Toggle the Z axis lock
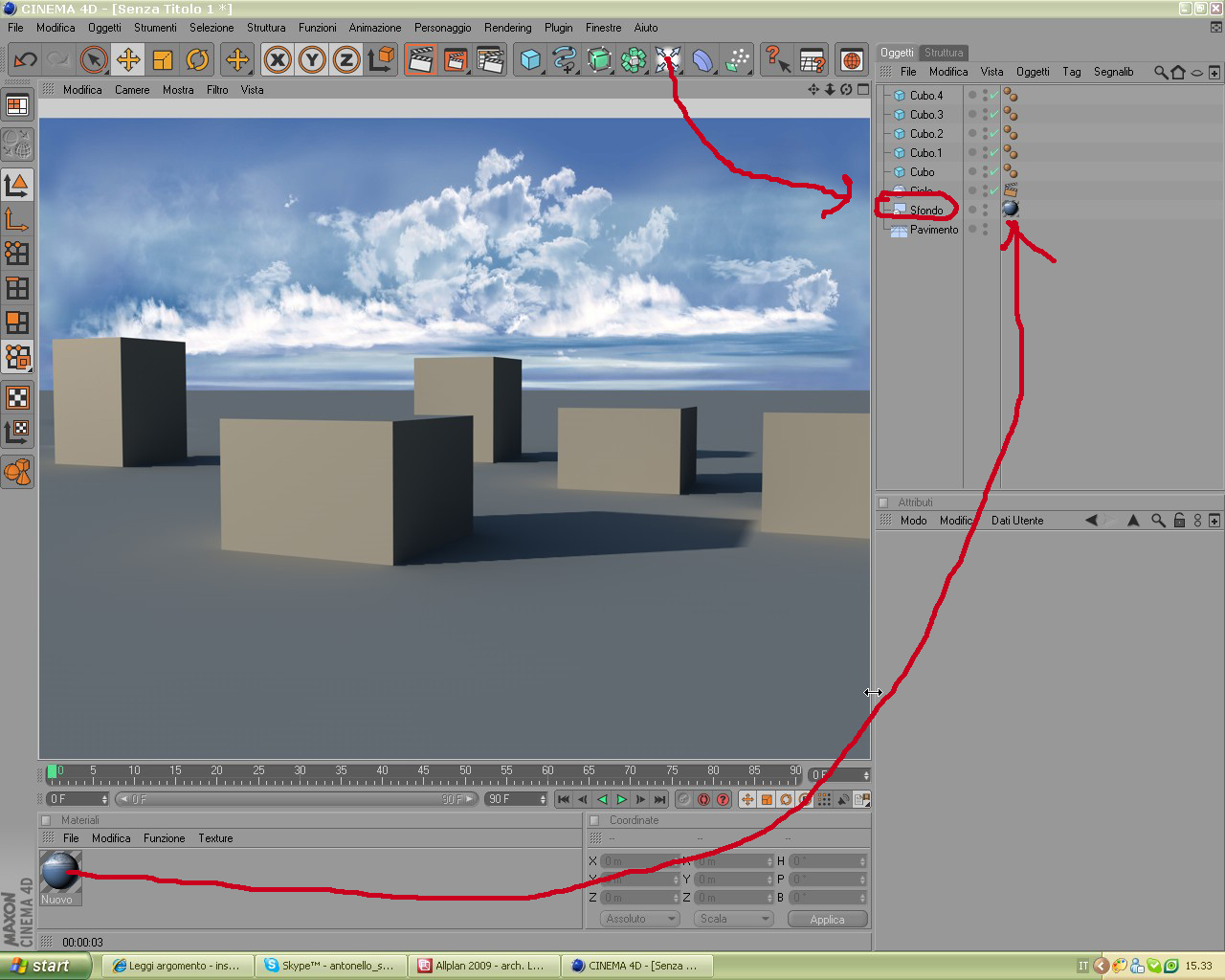Viewport: 1225px width, 980px height. click(x=346, y=60)
